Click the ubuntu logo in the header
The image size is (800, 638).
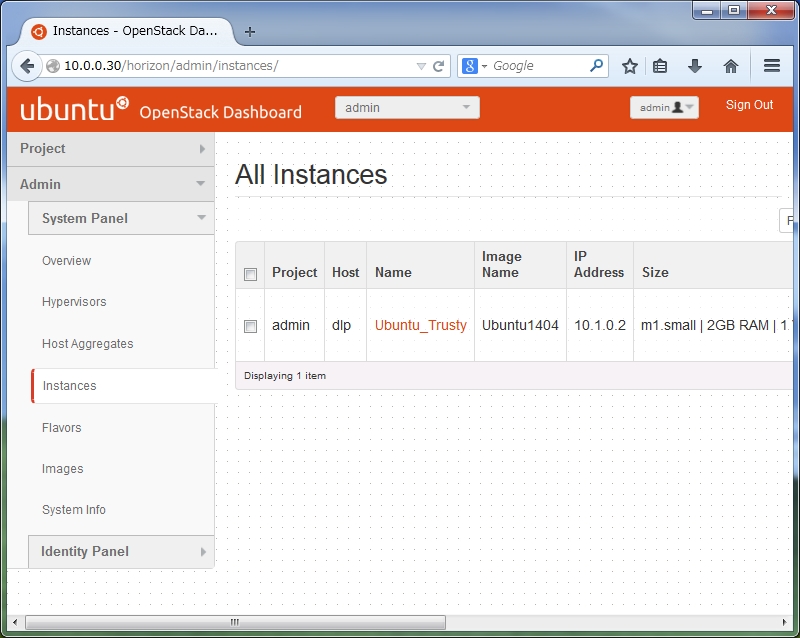coord(74,109)
